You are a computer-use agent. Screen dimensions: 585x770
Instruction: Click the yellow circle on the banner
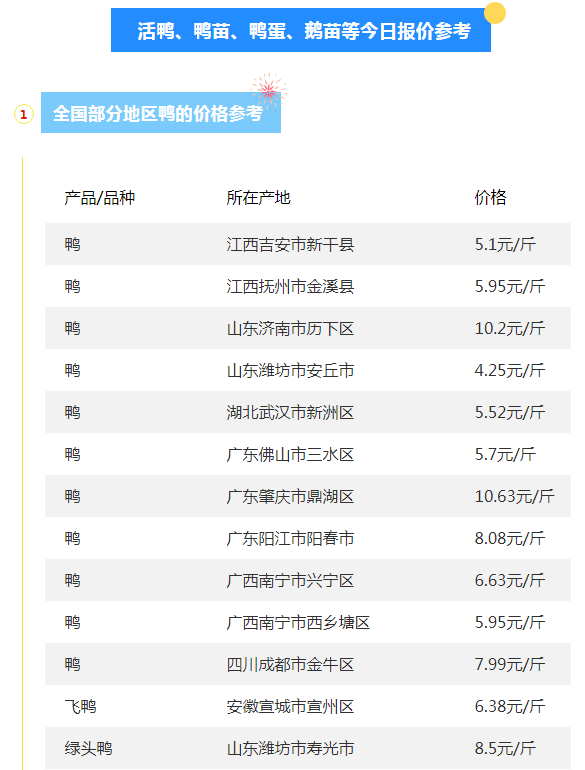[495, 13]
